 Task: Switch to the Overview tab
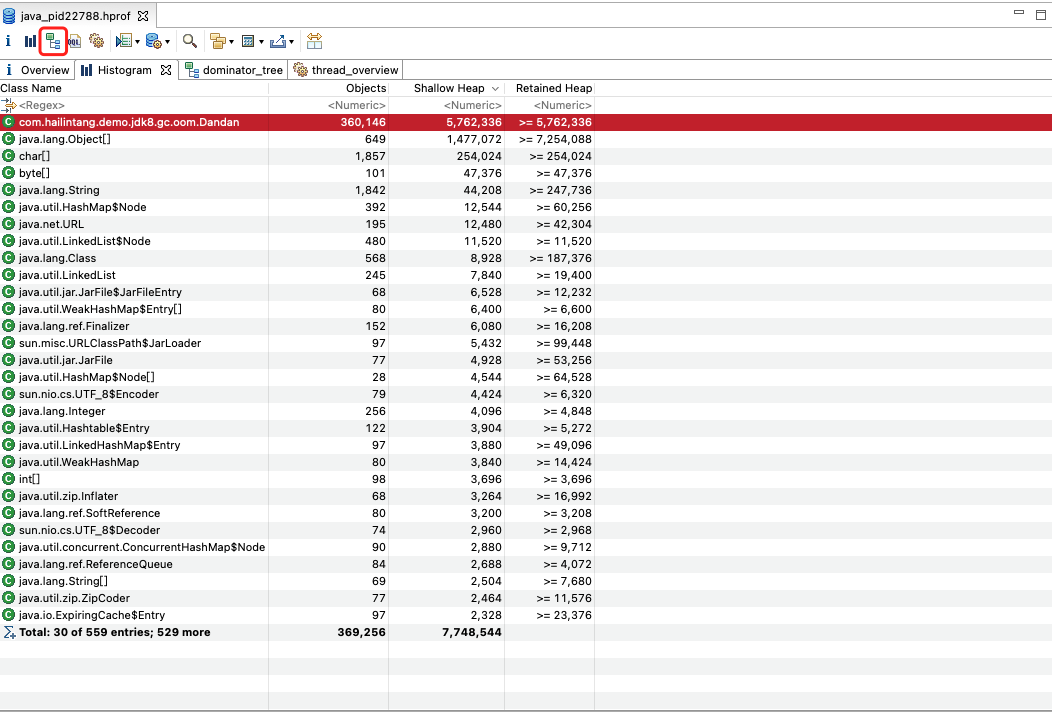point(38,70)
